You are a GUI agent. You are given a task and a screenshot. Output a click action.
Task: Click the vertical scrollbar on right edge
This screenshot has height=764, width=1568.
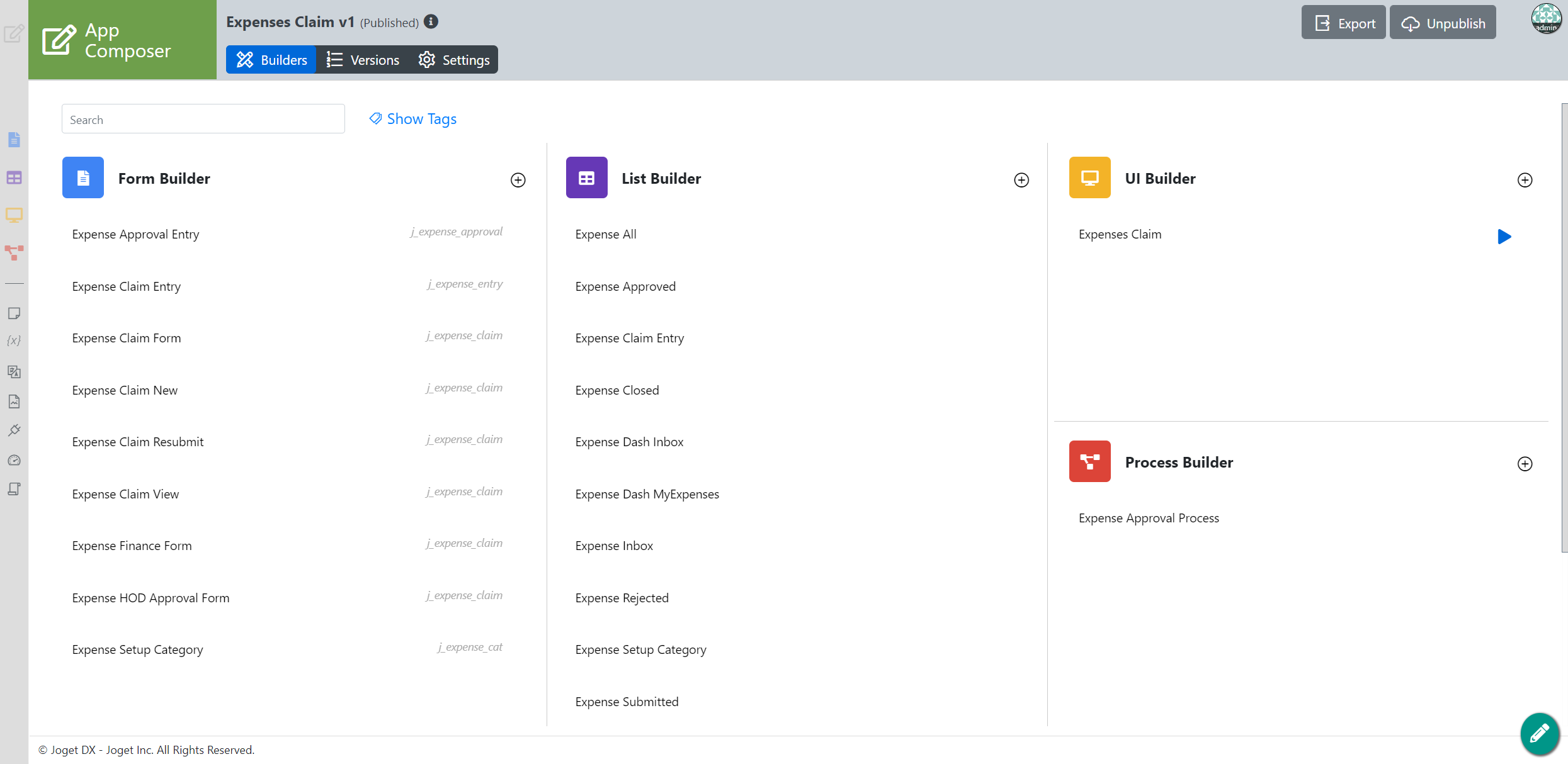click(1564, 327)
